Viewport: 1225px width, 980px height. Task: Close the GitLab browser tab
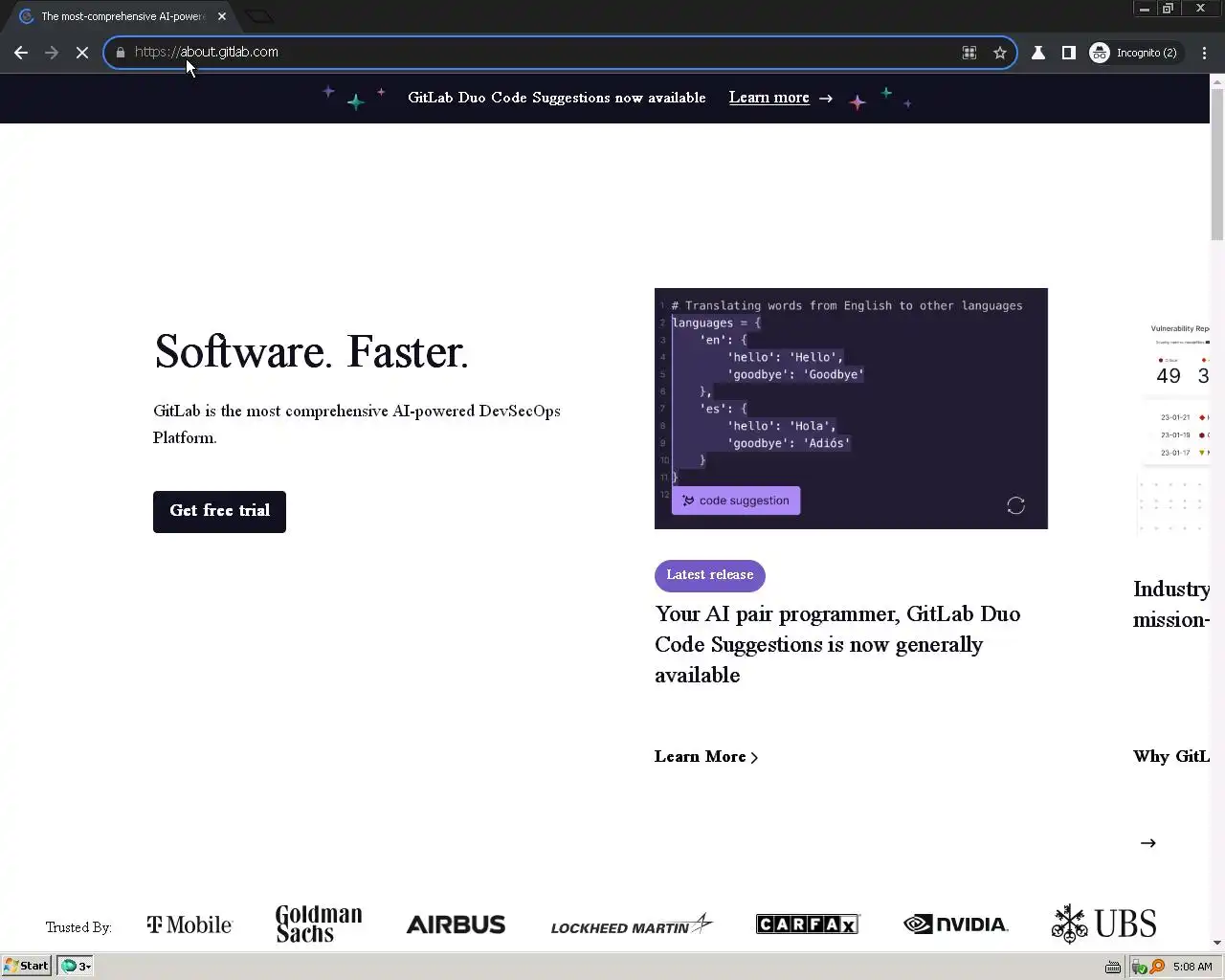click(222, 16)
